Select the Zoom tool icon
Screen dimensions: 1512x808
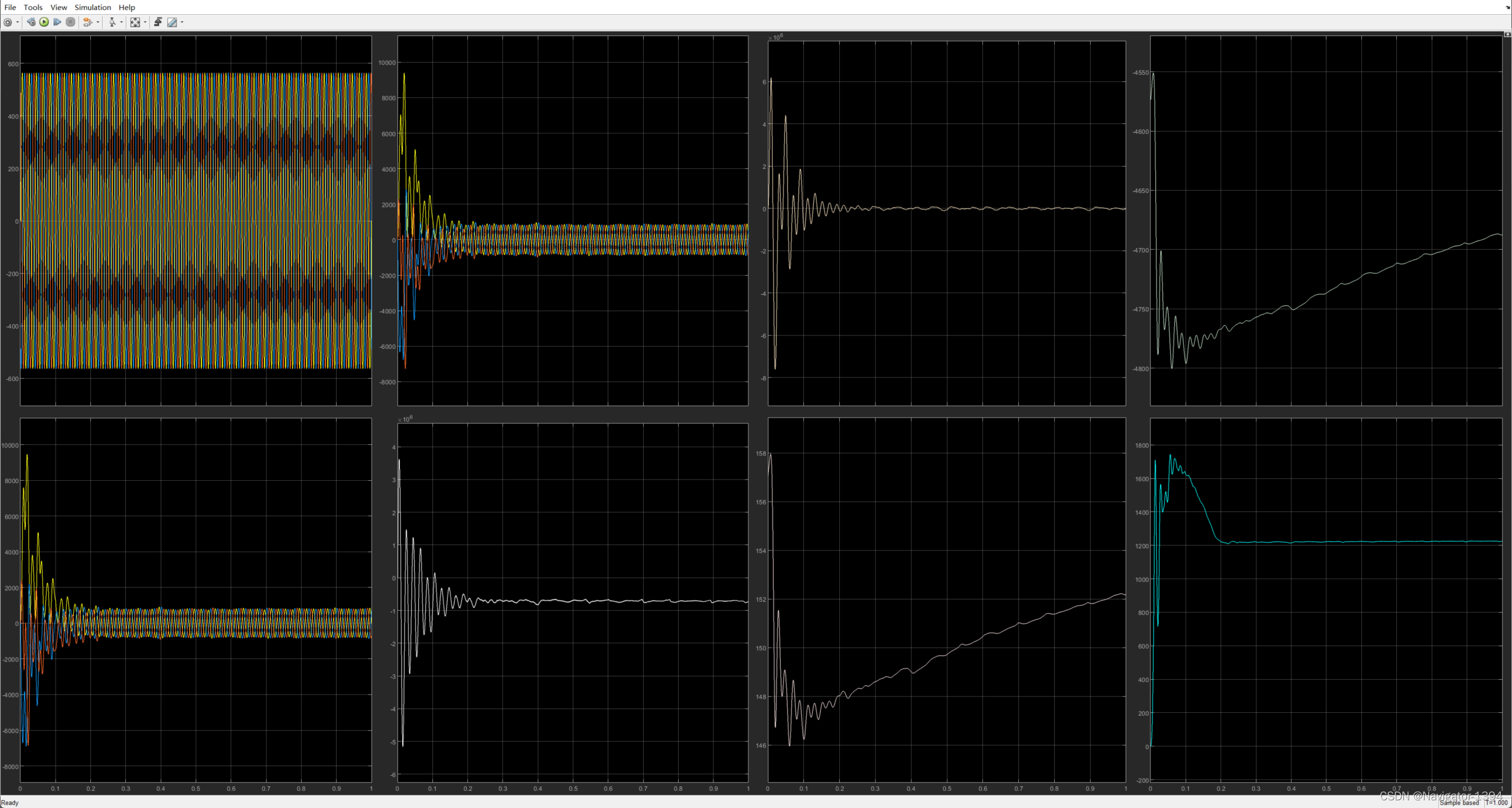tap(112, 22)
